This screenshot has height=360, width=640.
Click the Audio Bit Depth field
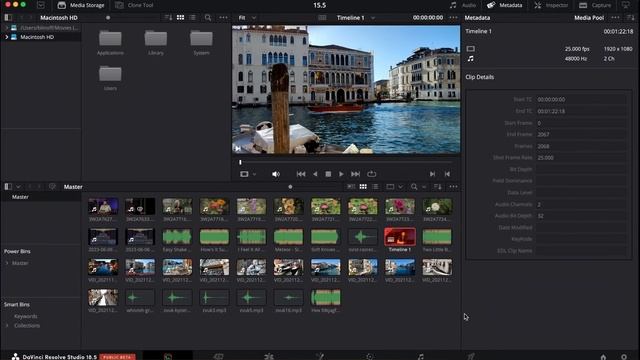(x=581, y=216)
